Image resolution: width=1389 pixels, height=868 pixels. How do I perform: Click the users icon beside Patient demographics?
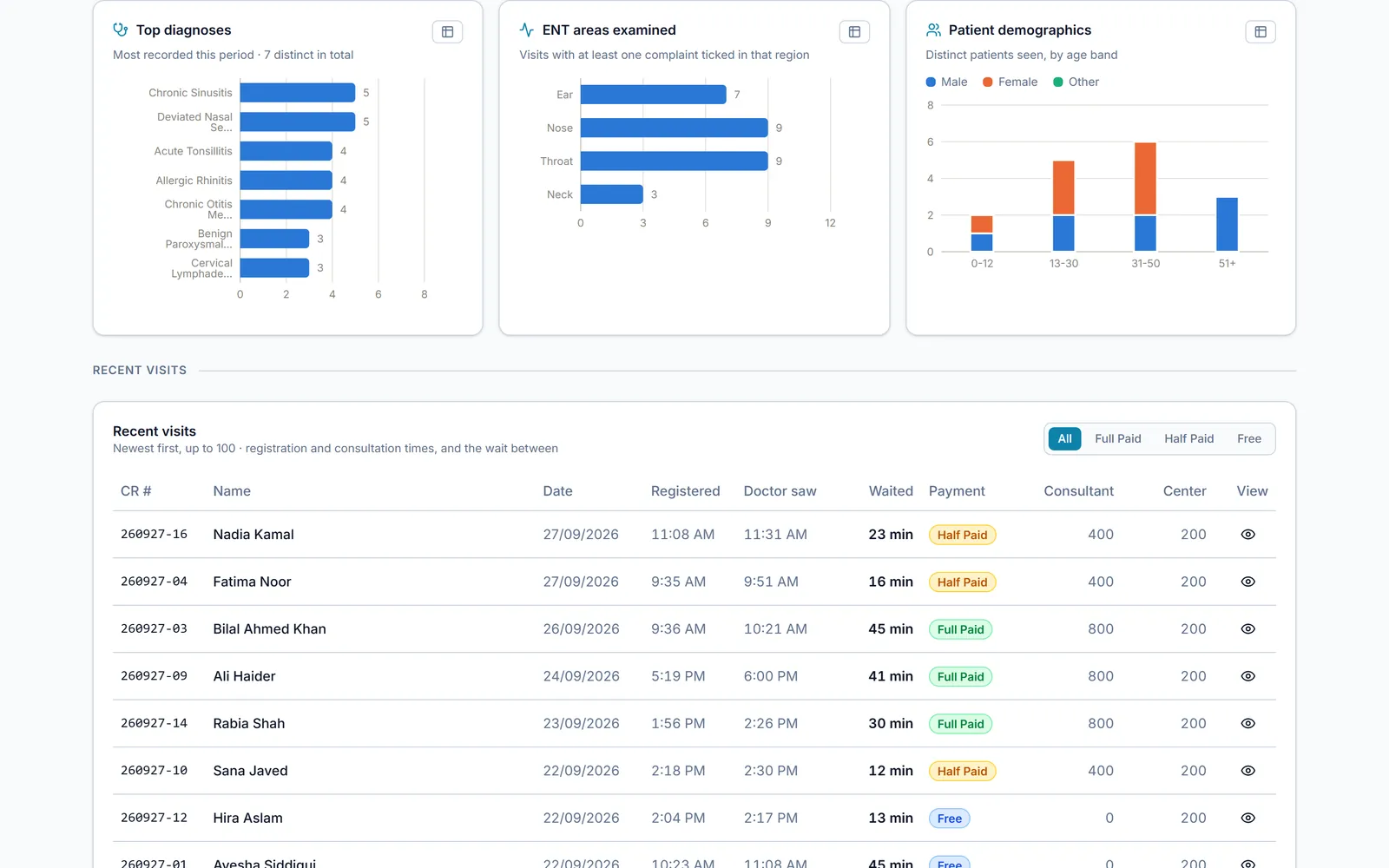[x=933, y=30]
